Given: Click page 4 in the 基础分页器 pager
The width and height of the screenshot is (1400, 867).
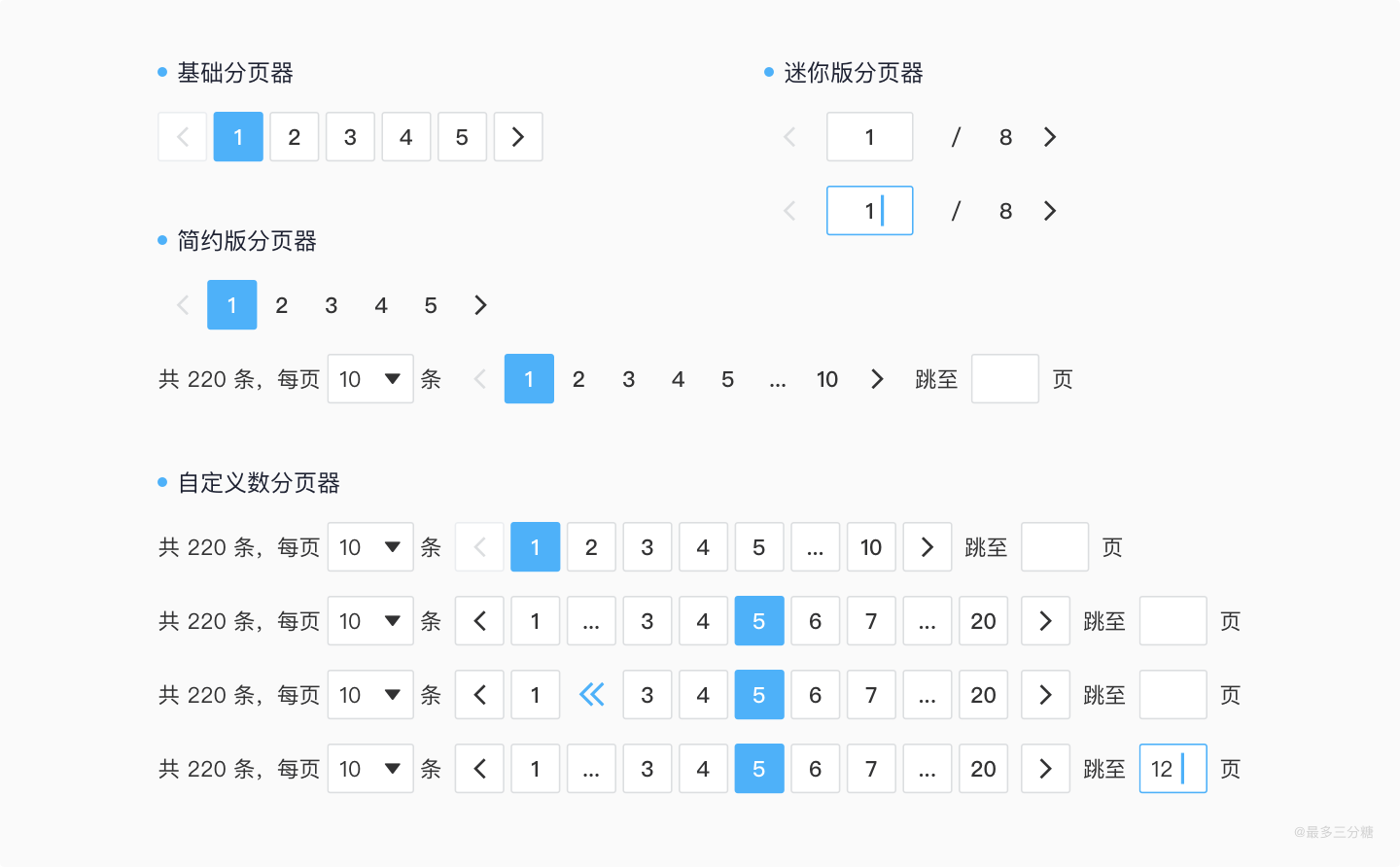Looking at the screenshot, I should tap(406, 137).
